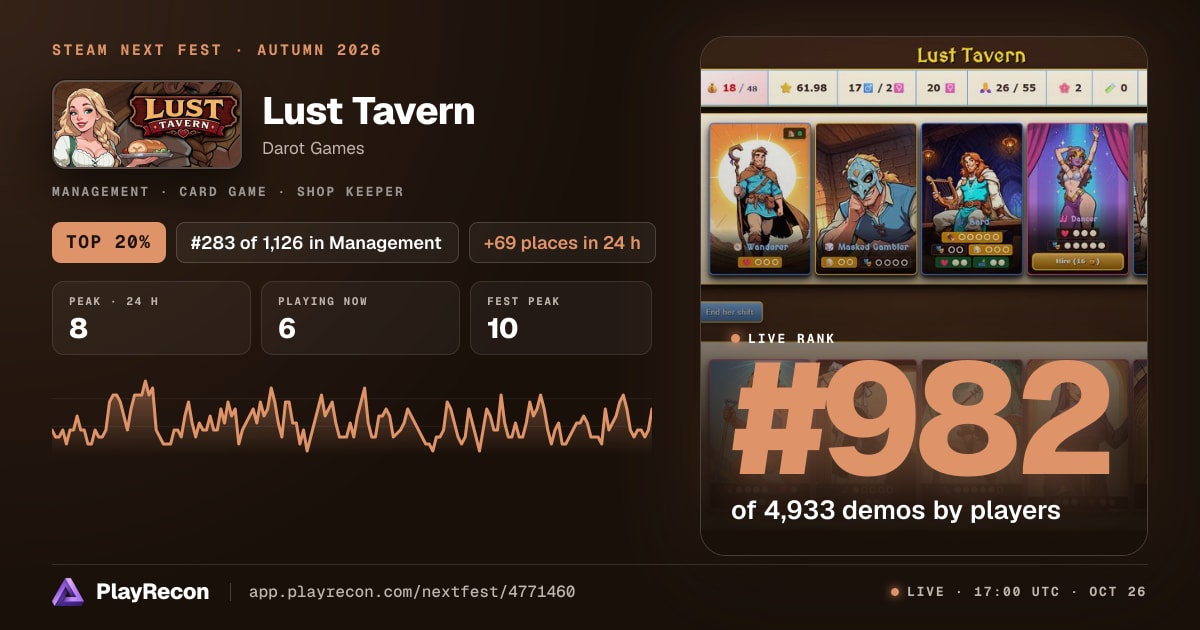Click the Darot Games developer name

tap(313, 149)
